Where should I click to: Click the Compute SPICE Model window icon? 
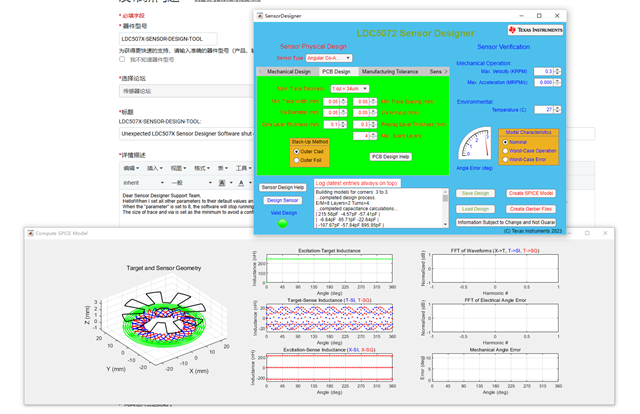point(31,233)
